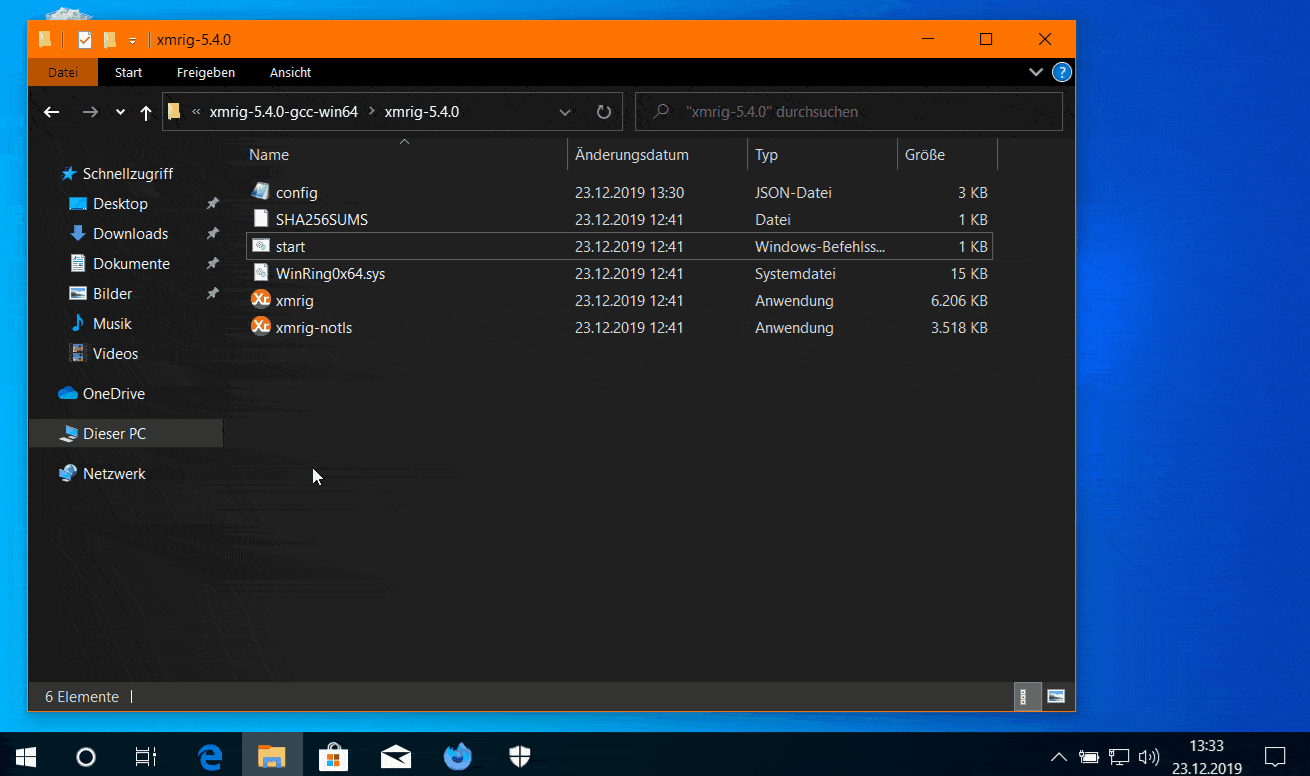
Task: Open Netzwerk in the navigation pane
Action: pos(114,473)
